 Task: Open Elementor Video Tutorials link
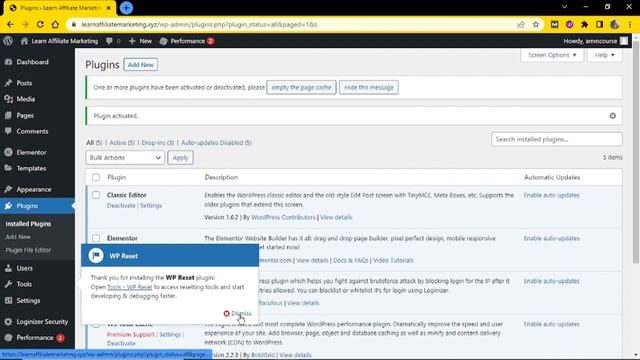pyautogui.click(x=393, y=260)
